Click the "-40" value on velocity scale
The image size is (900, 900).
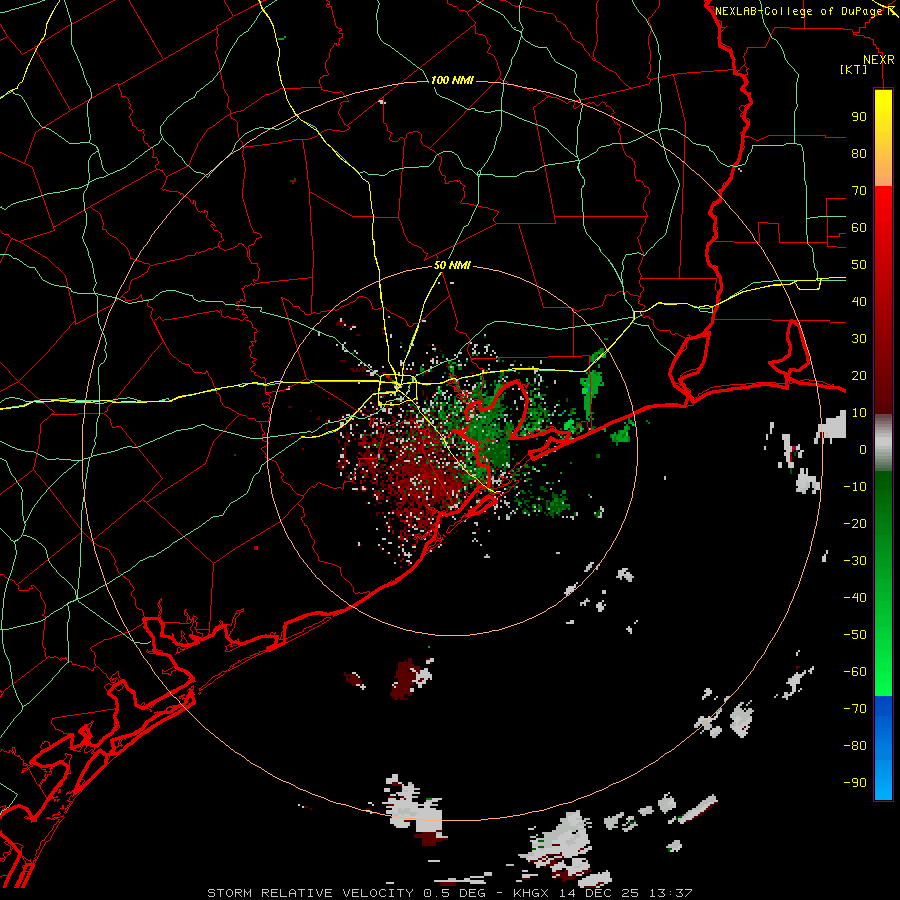click(855, 598)
